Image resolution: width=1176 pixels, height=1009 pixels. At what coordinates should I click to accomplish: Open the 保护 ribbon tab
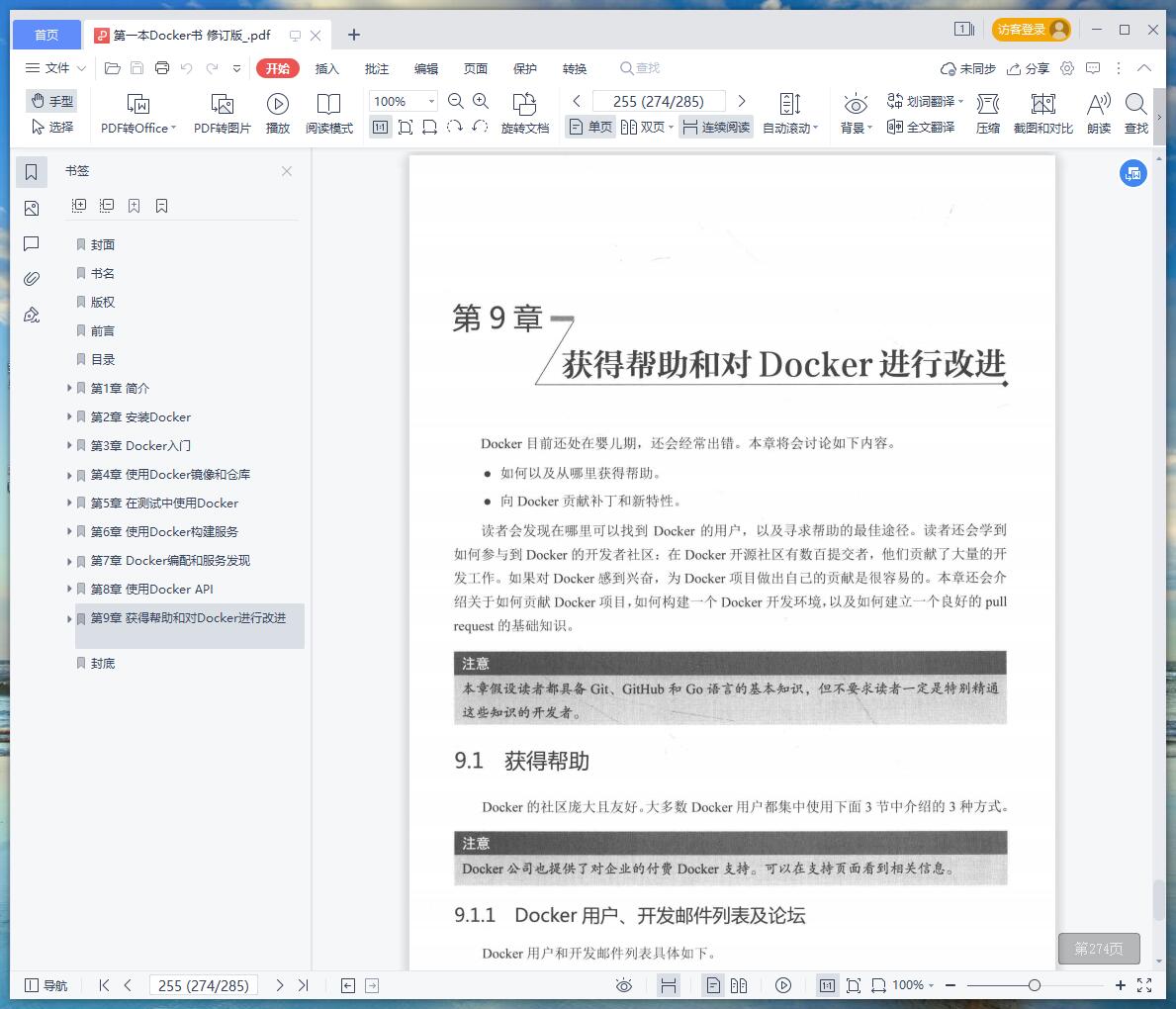pyautogui.click(x=525, y=68)
